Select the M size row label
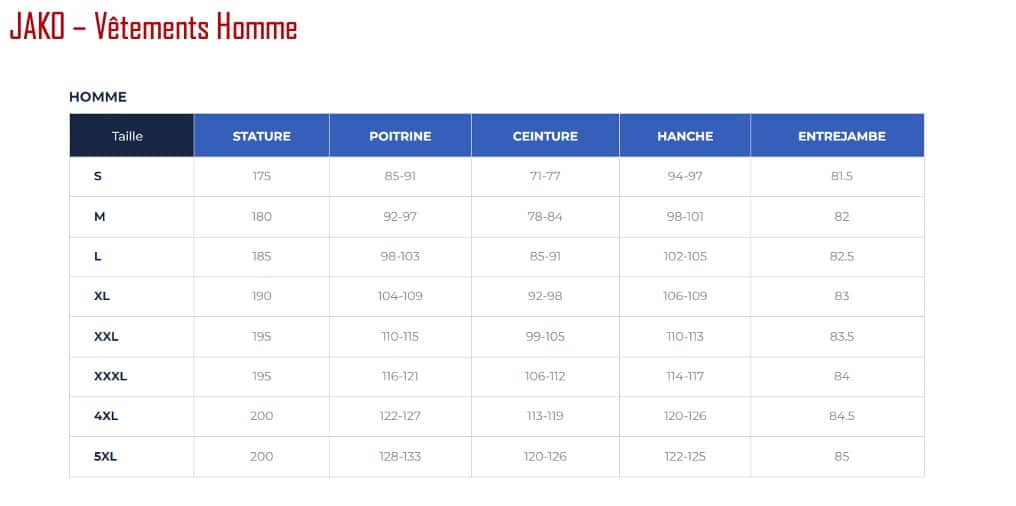The image size is (1016, 506). click(x=99, y=216)
